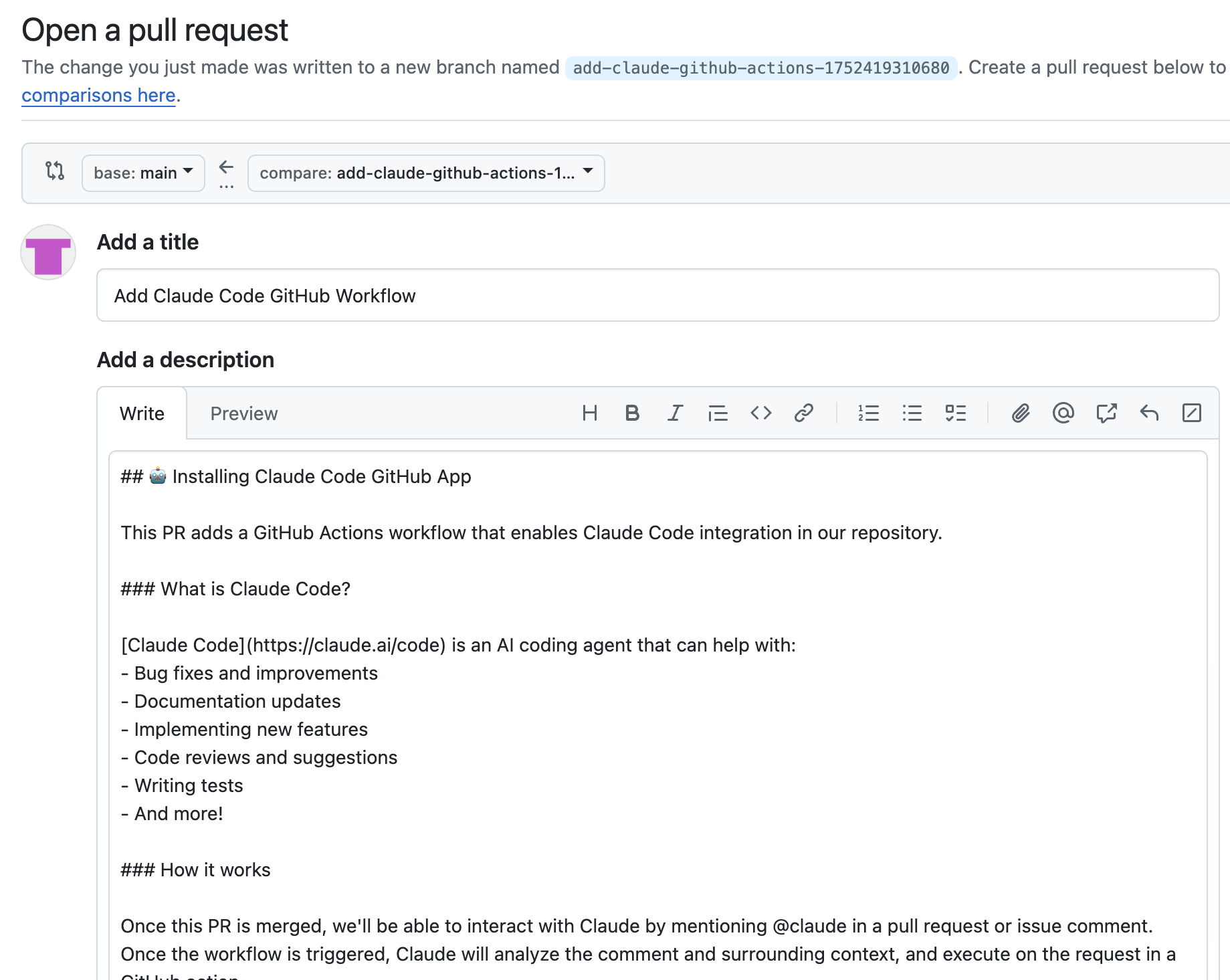
Task: Insert a heading with the H icon
Action: (589, 413)
